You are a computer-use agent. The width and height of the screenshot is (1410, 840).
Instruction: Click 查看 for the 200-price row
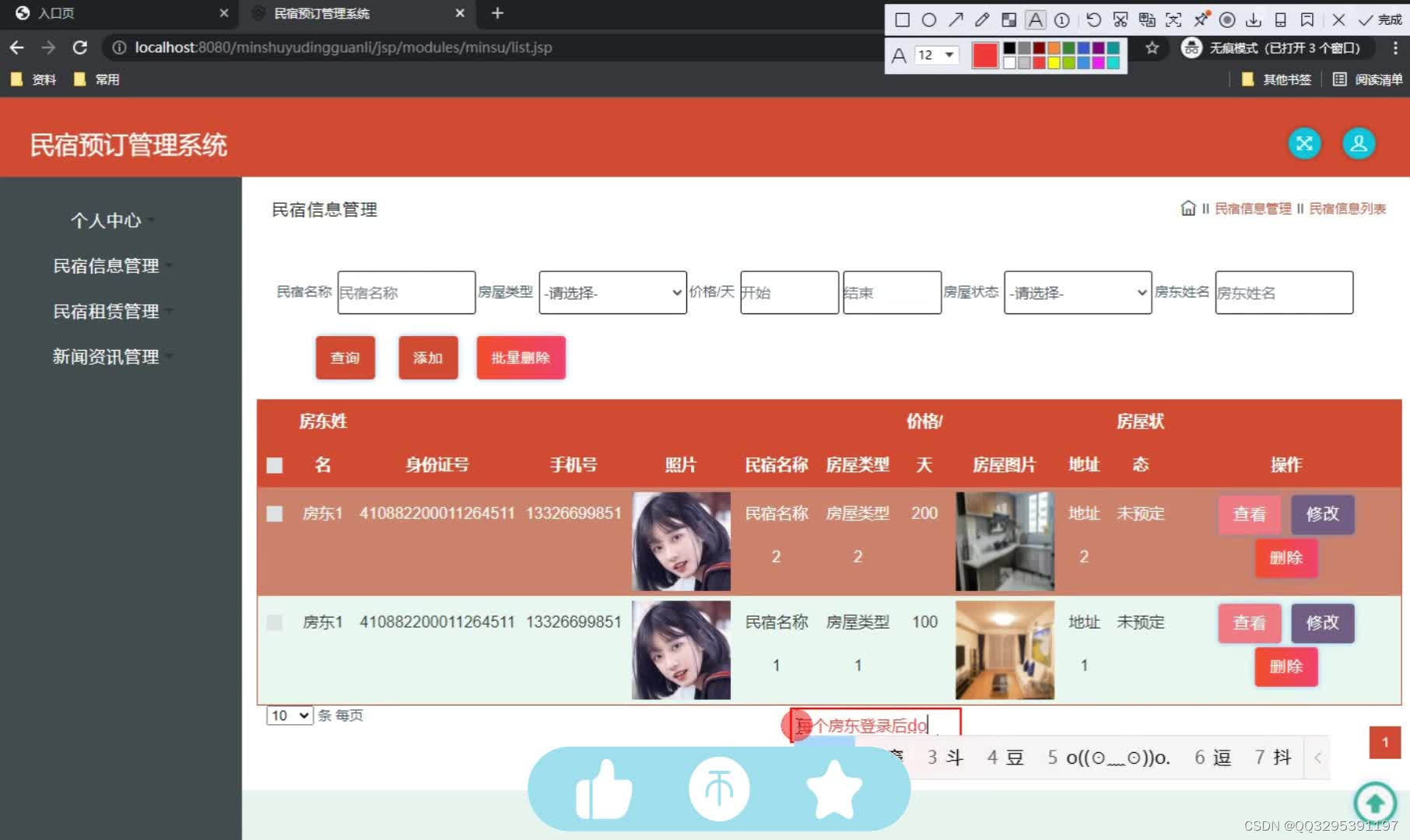tap(1250, 514)
